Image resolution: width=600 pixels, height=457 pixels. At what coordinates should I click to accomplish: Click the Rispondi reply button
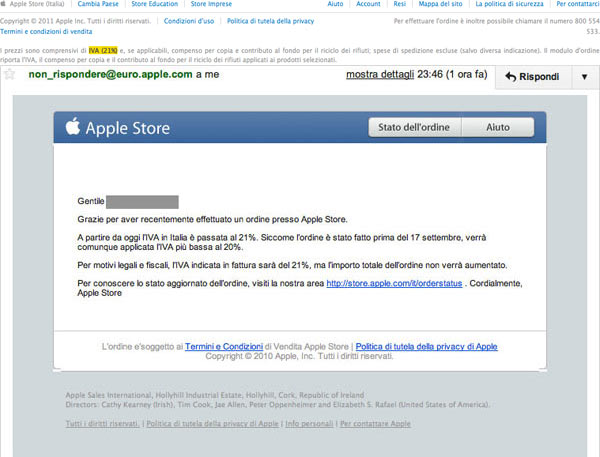pyautogui.click(x=531, y=77)
